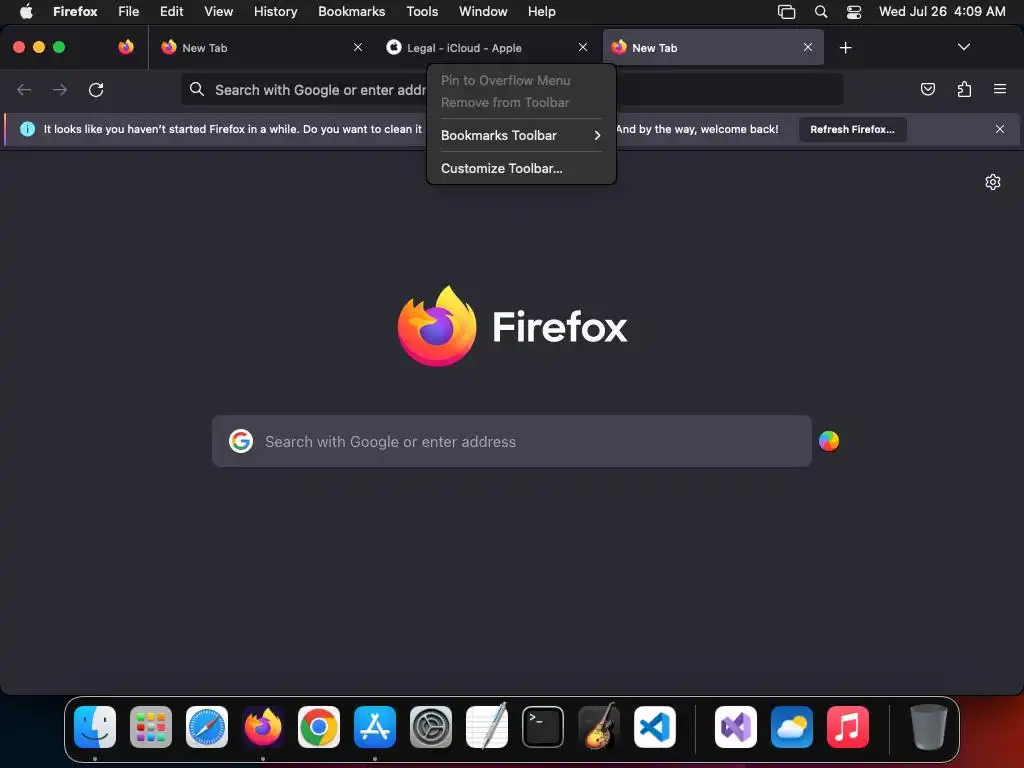Viewport: 1024px width, 768px height.
Task: Open the Tools menu
Action: [422, 12]
